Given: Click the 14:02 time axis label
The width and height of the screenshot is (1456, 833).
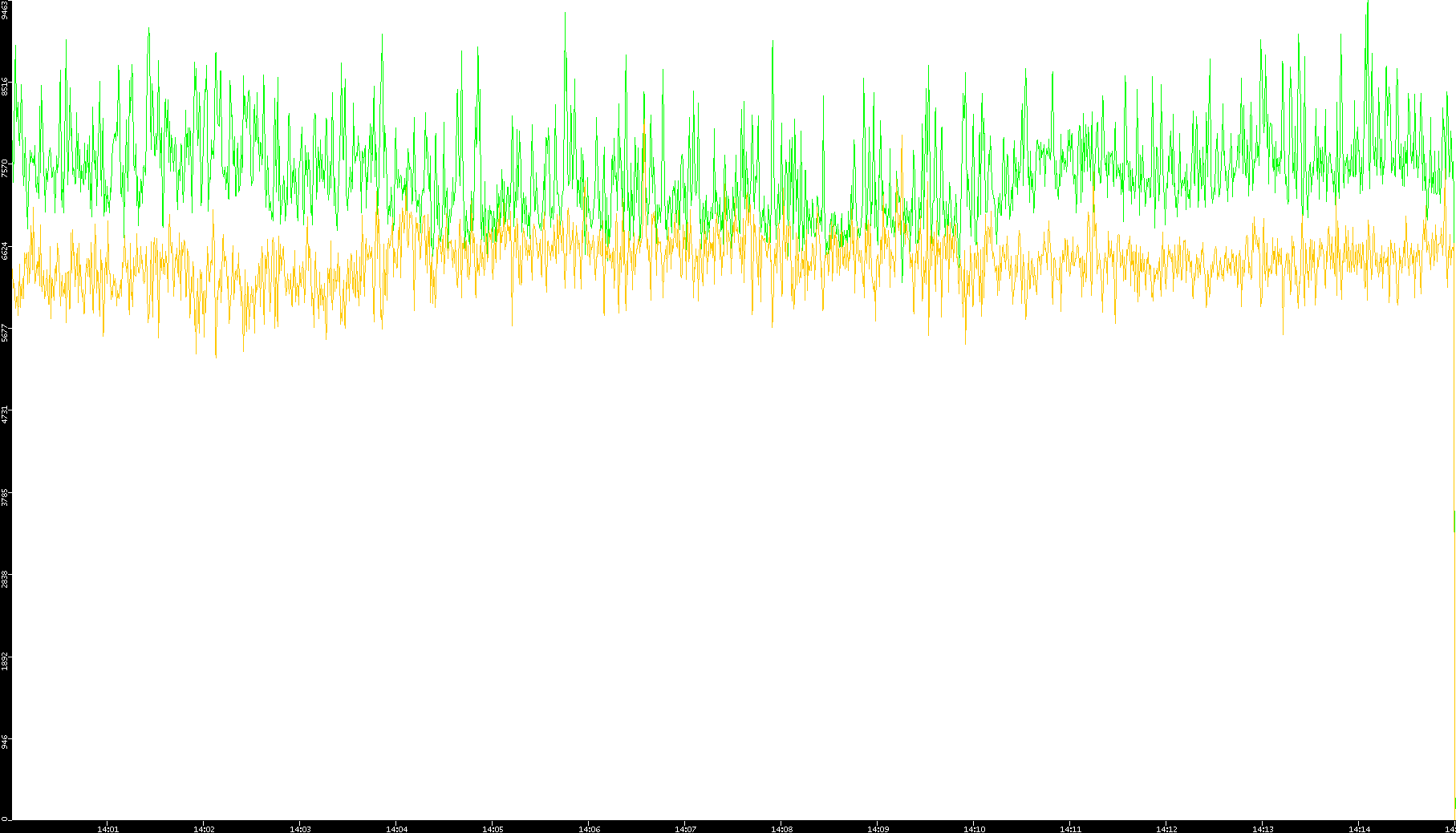Looking at the screenshot, I should click(204, 828).
